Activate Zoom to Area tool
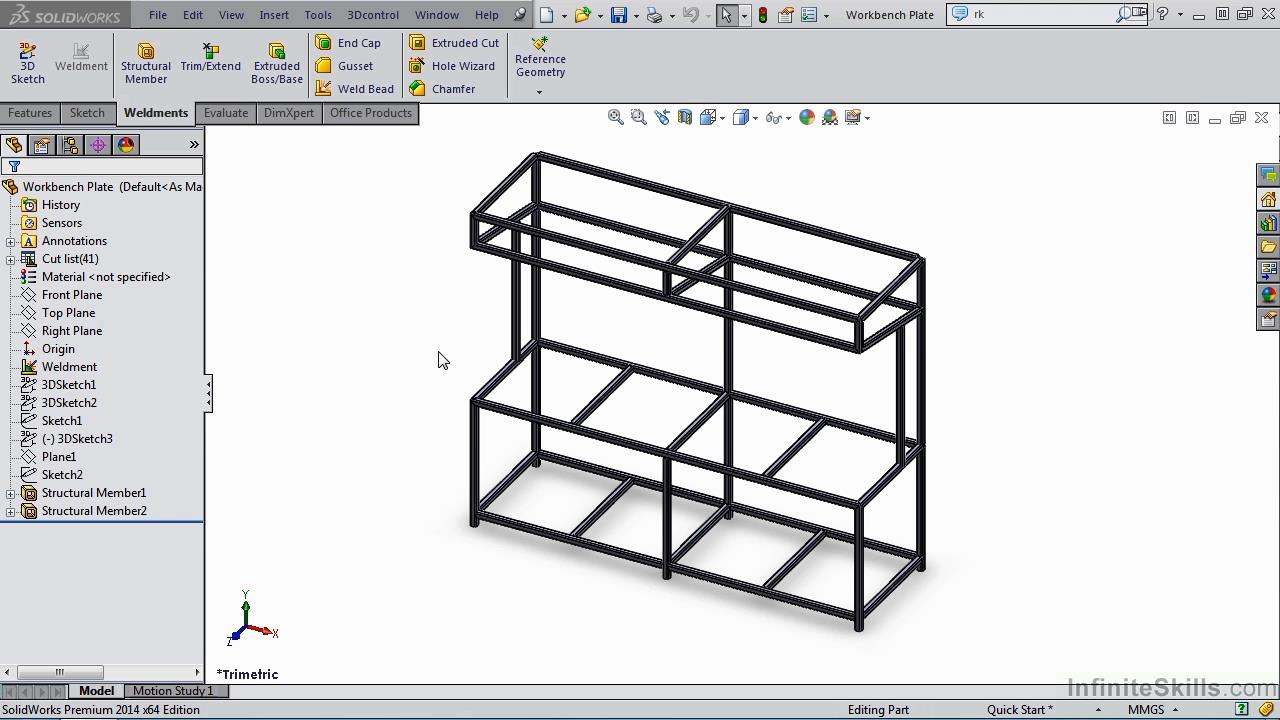The height and width of the screenshot is (720, 1280). (x=638, y=117)
